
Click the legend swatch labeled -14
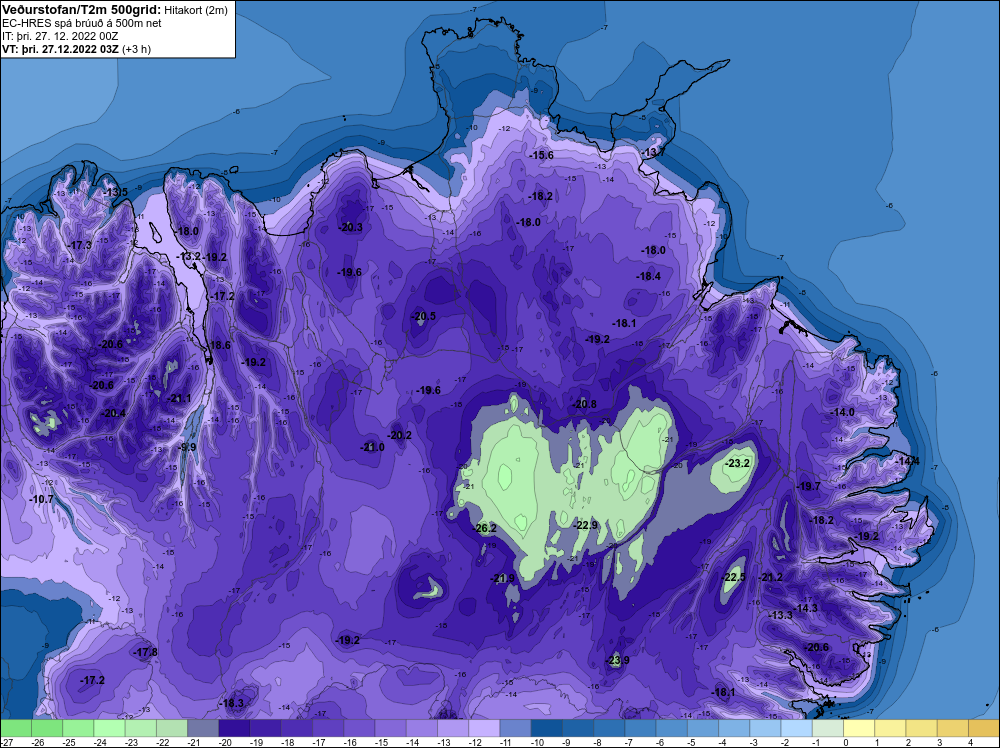(x=422, y=729)
